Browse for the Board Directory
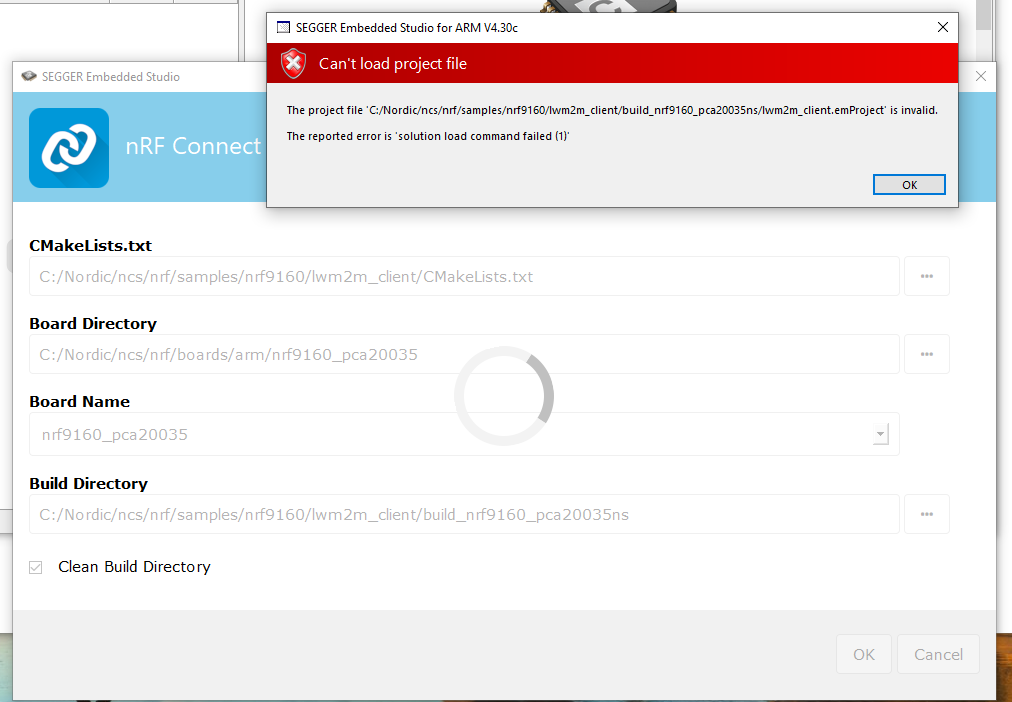Image resolution: width=1012 pixels, height=702 pixels. [926, 354]
